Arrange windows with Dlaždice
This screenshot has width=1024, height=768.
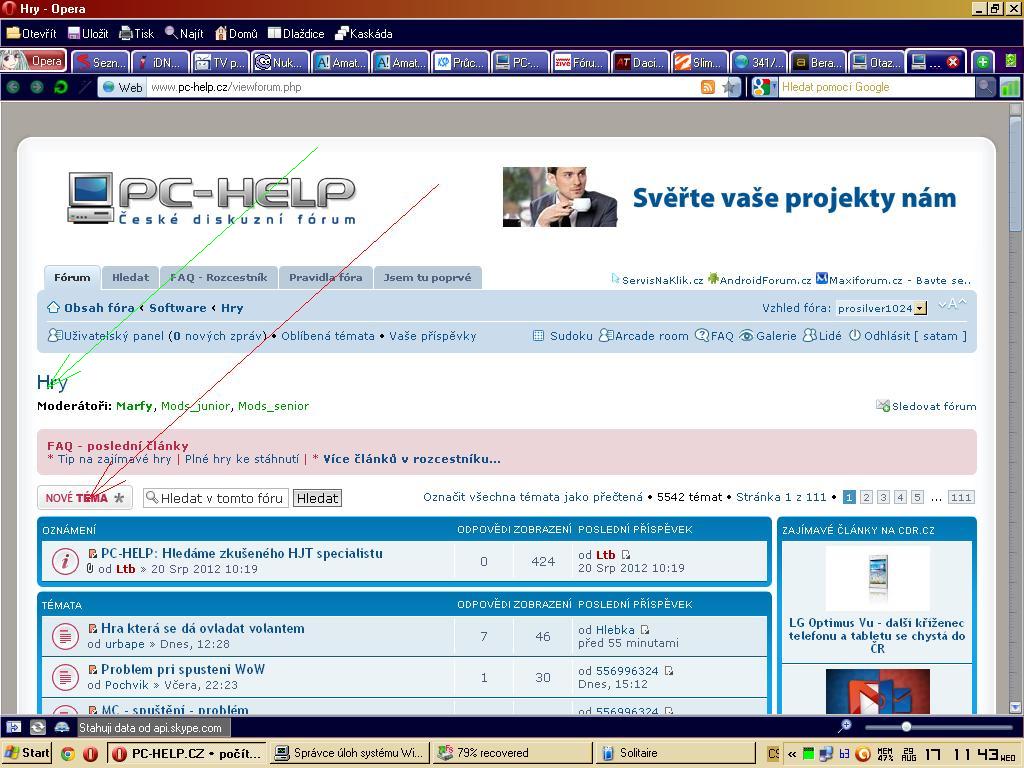pyautogui.click(x=296, y=33)
